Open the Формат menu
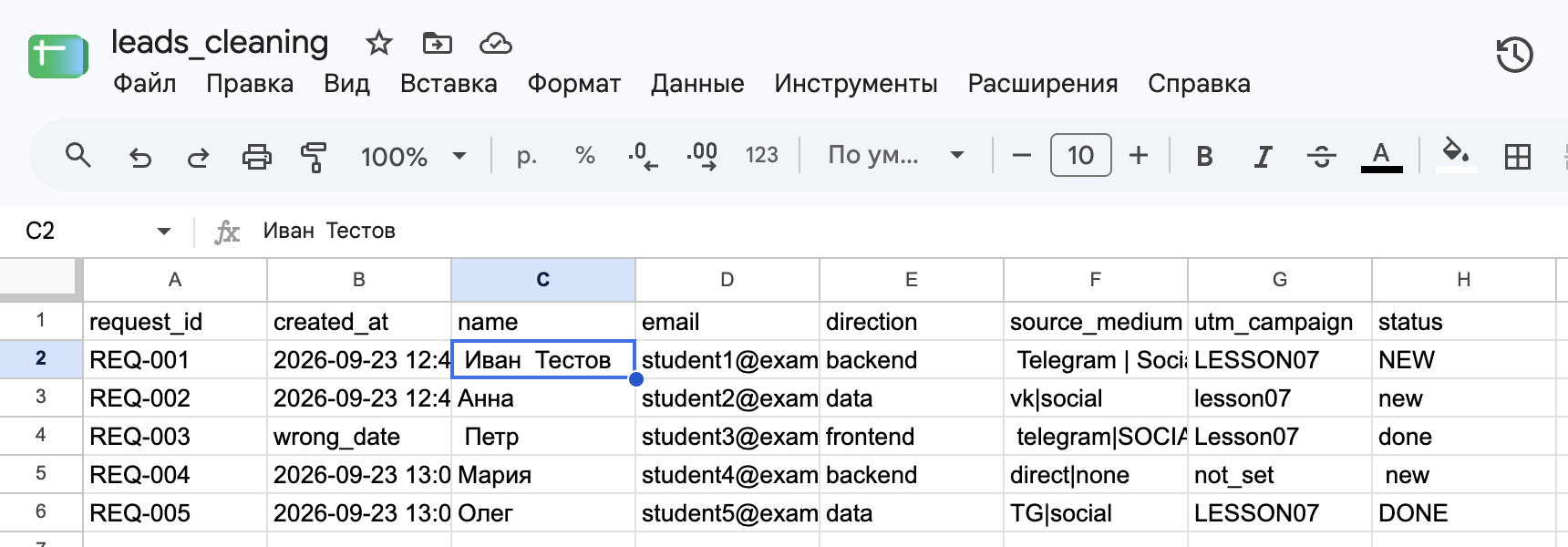This screenshot has width=1568, height=547. [x=574, y=84]
